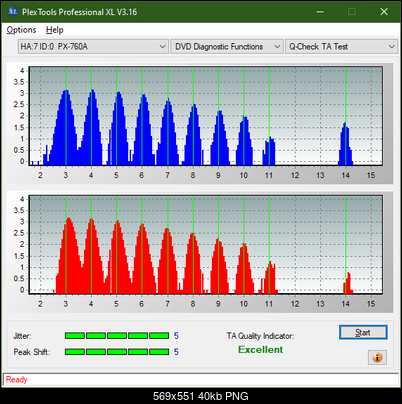
Task: Click the TA Quality Indicator label
Action: (260, 336)
